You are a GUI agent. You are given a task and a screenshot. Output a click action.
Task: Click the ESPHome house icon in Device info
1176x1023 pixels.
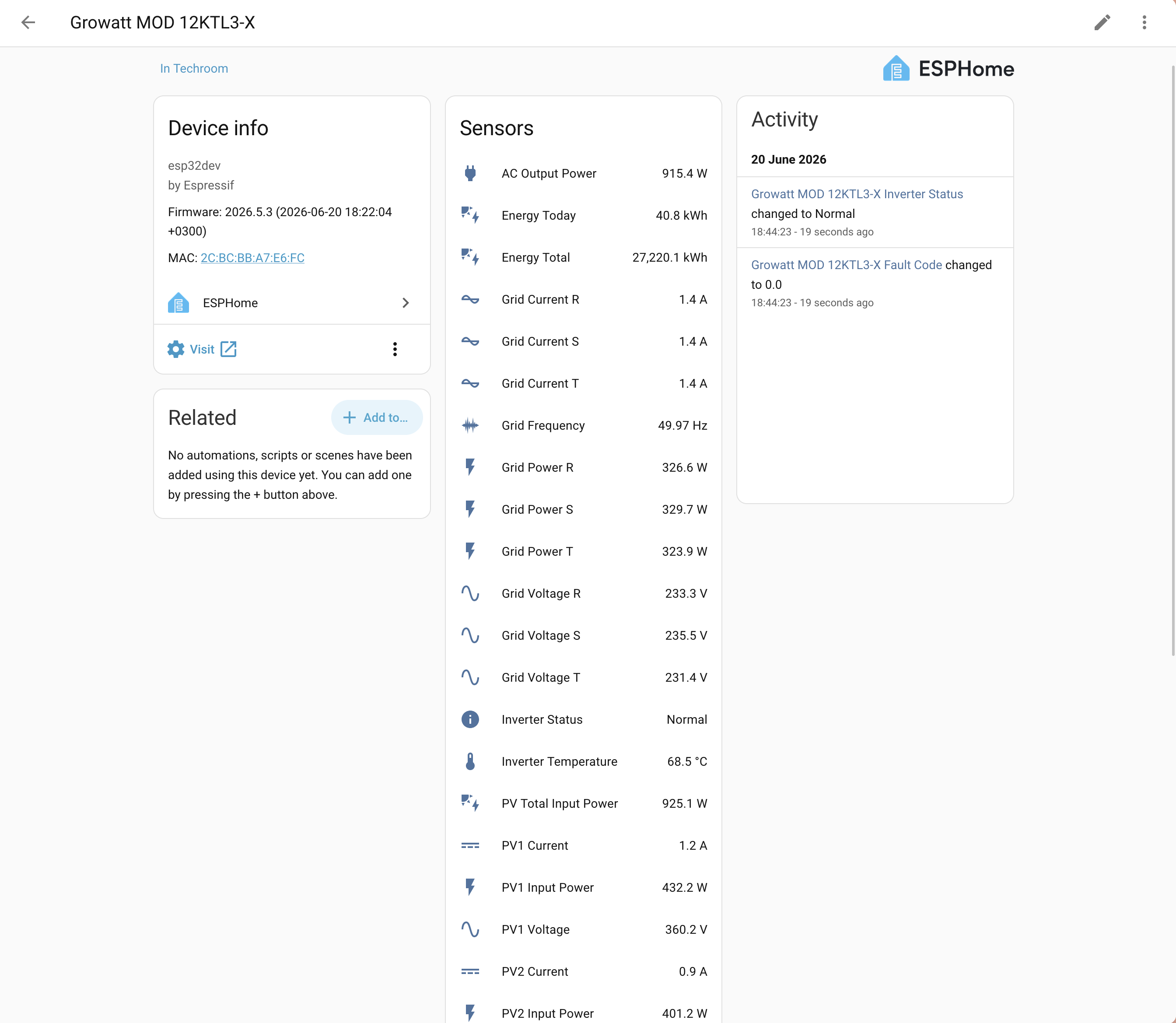click(178, 303)
